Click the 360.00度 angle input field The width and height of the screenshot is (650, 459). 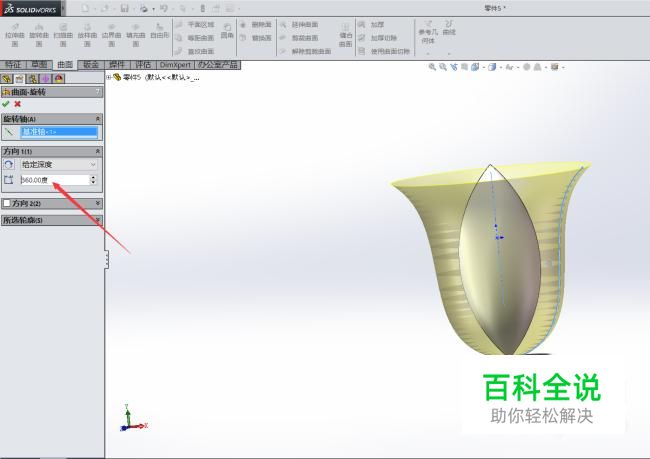(x=55, y=180)
